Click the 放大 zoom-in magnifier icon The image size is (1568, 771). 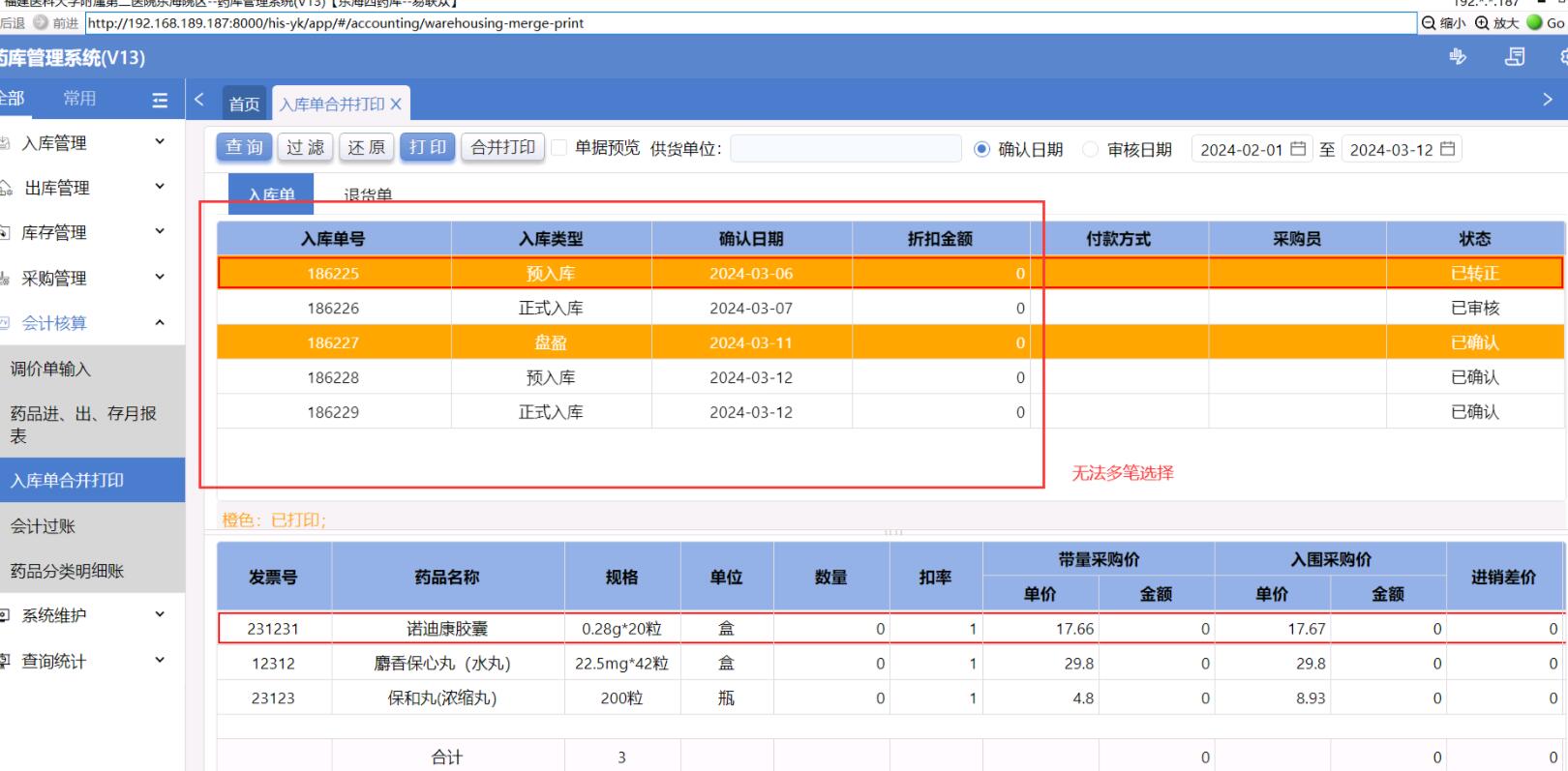pos(1482,23)
